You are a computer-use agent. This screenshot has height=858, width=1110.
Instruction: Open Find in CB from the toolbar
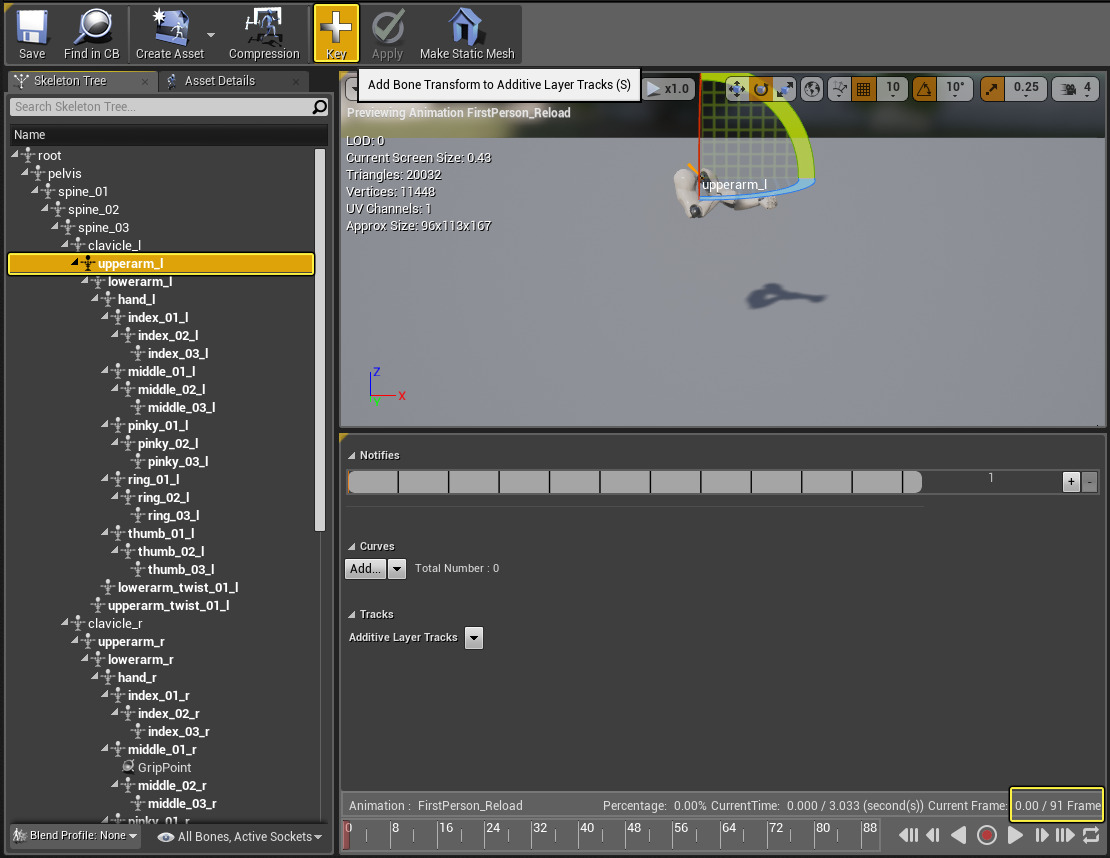[92, 34]
